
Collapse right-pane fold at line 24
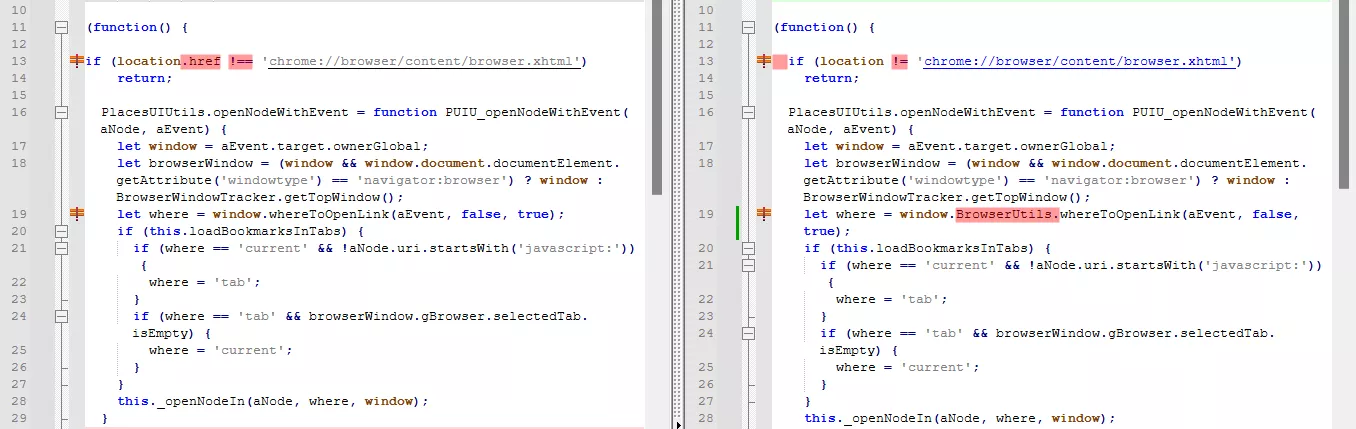click(749, 333)
